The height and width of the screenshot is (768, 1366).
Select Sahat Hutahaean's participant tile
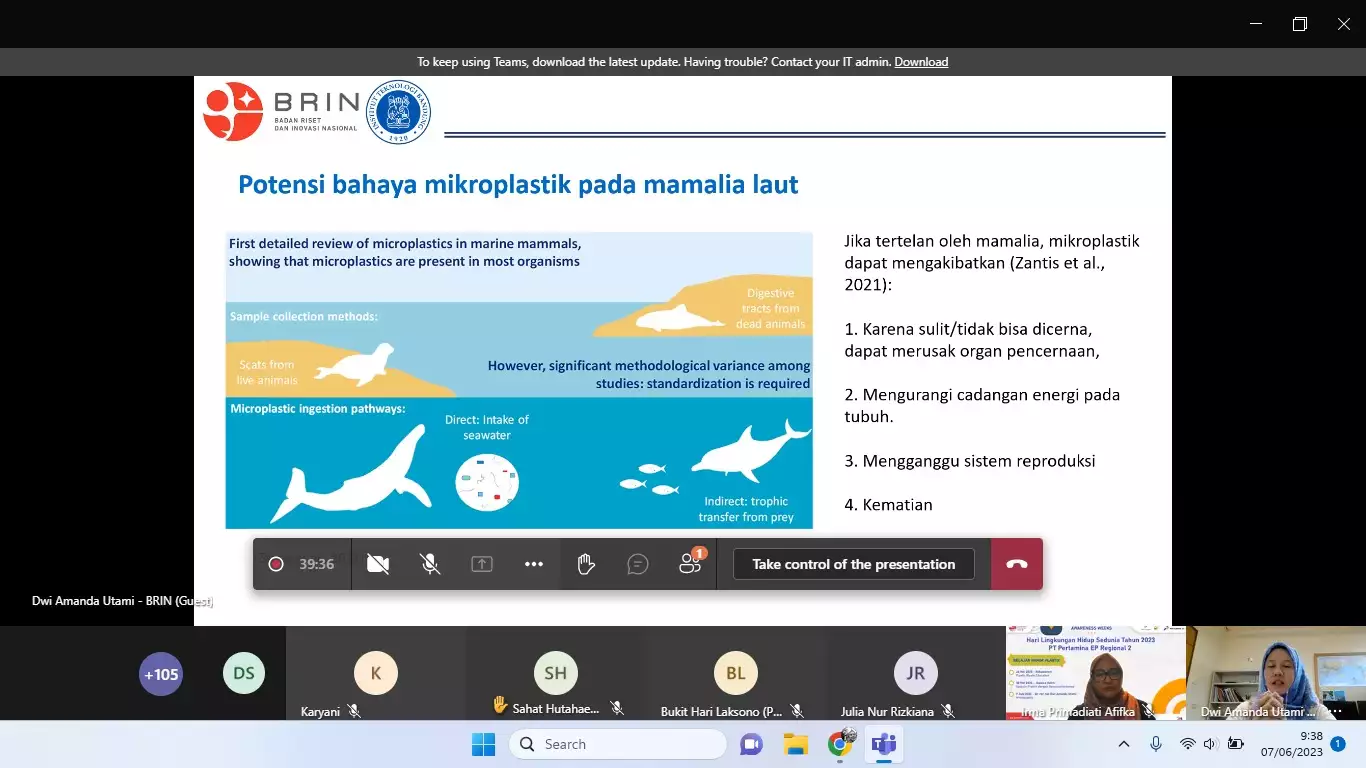555,674
